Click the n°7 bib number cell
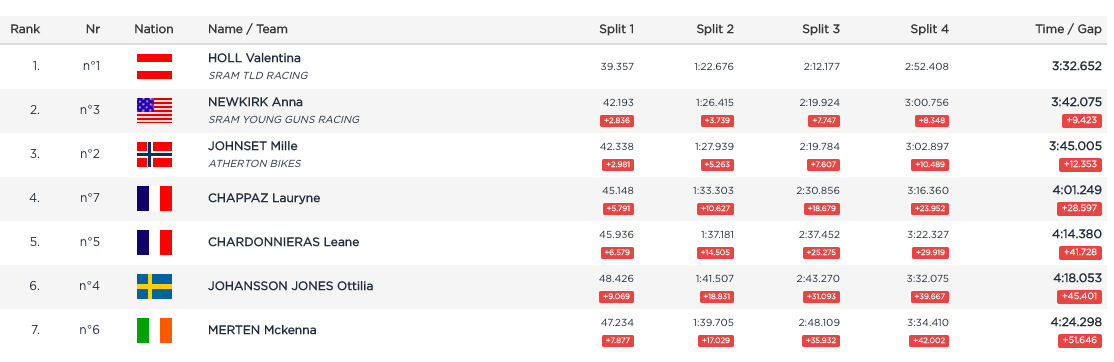 coord(90,198)
